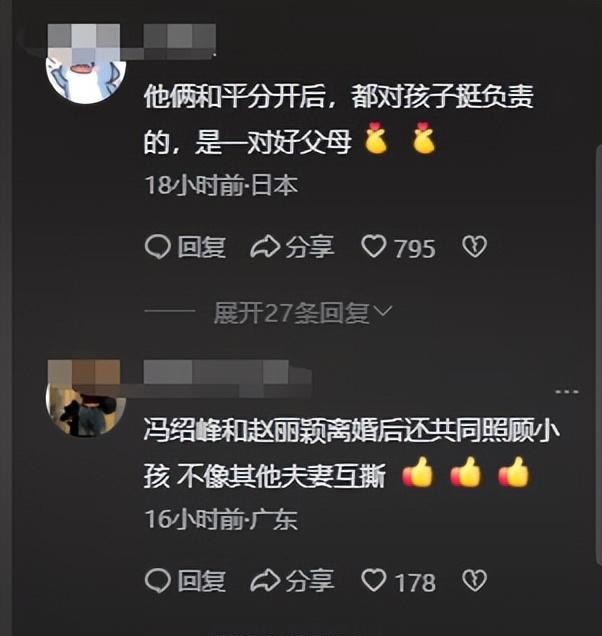Click share arrow icon on first comment
This screenshot has width=602, height=636.
[265, 247]
